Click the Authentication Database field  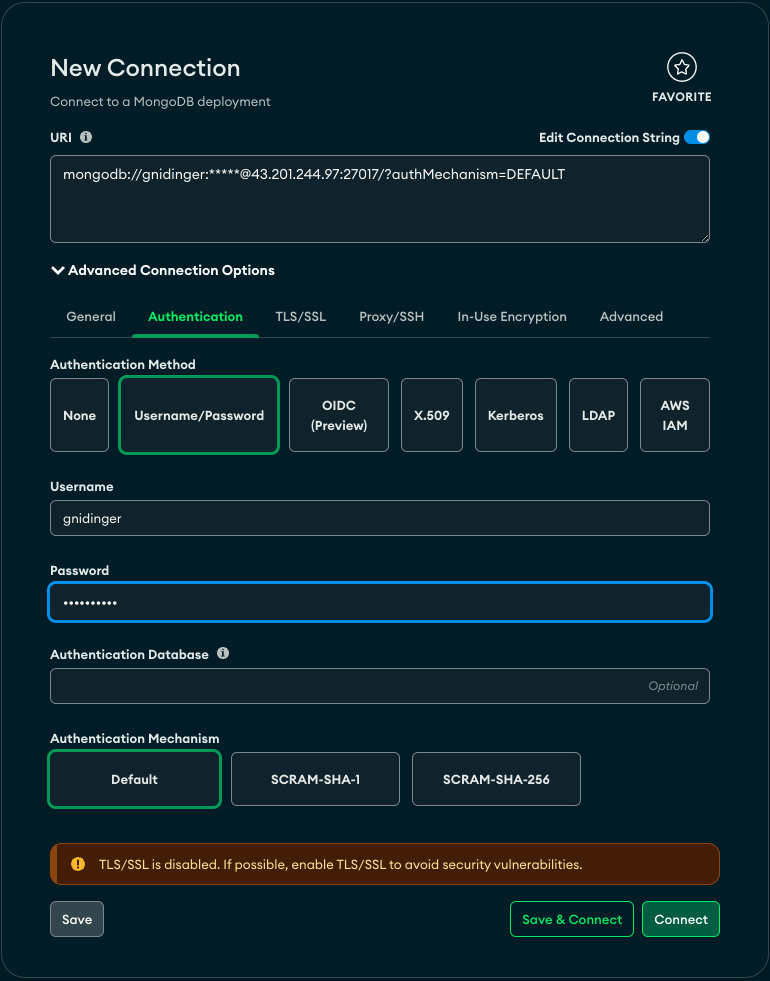pyautogui.click(x=380, y=686)
